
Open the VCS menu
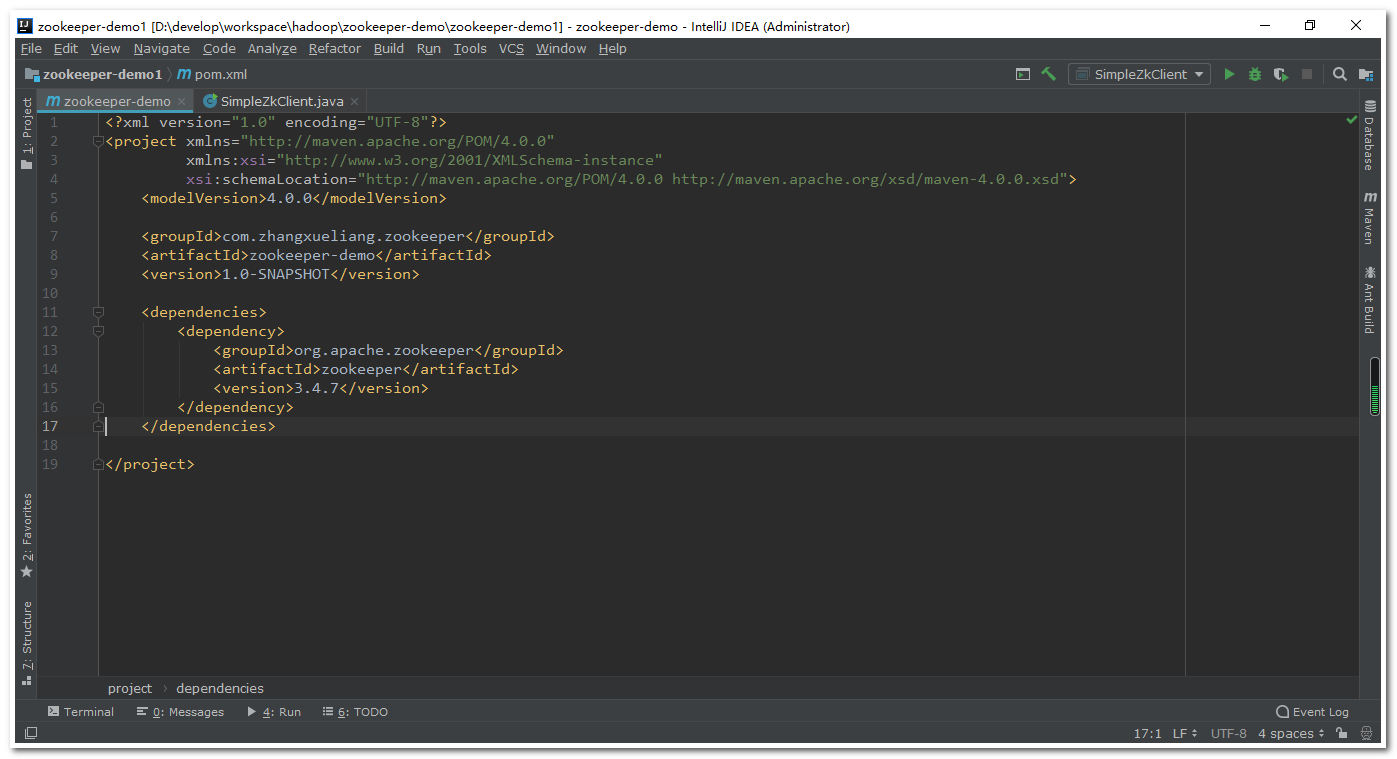pos(511,48)
